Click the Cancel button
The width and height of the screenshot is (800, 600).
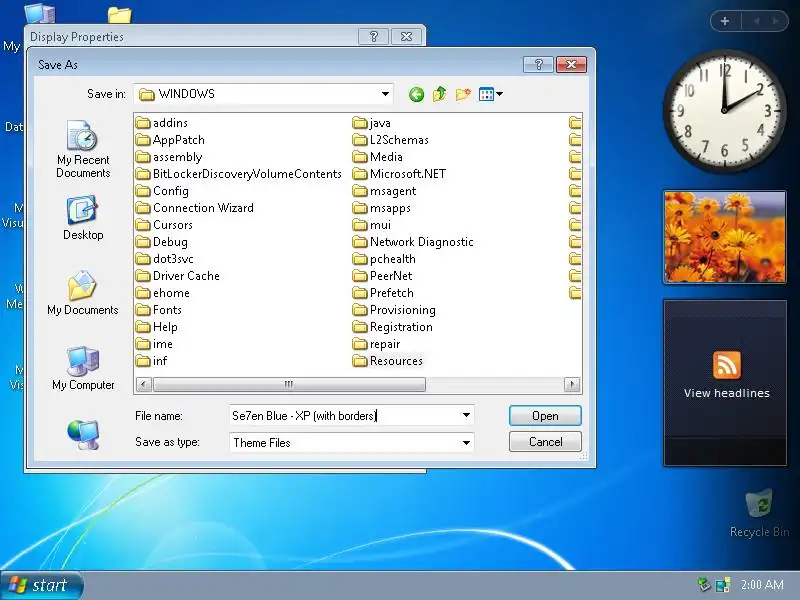coord(545,442)
